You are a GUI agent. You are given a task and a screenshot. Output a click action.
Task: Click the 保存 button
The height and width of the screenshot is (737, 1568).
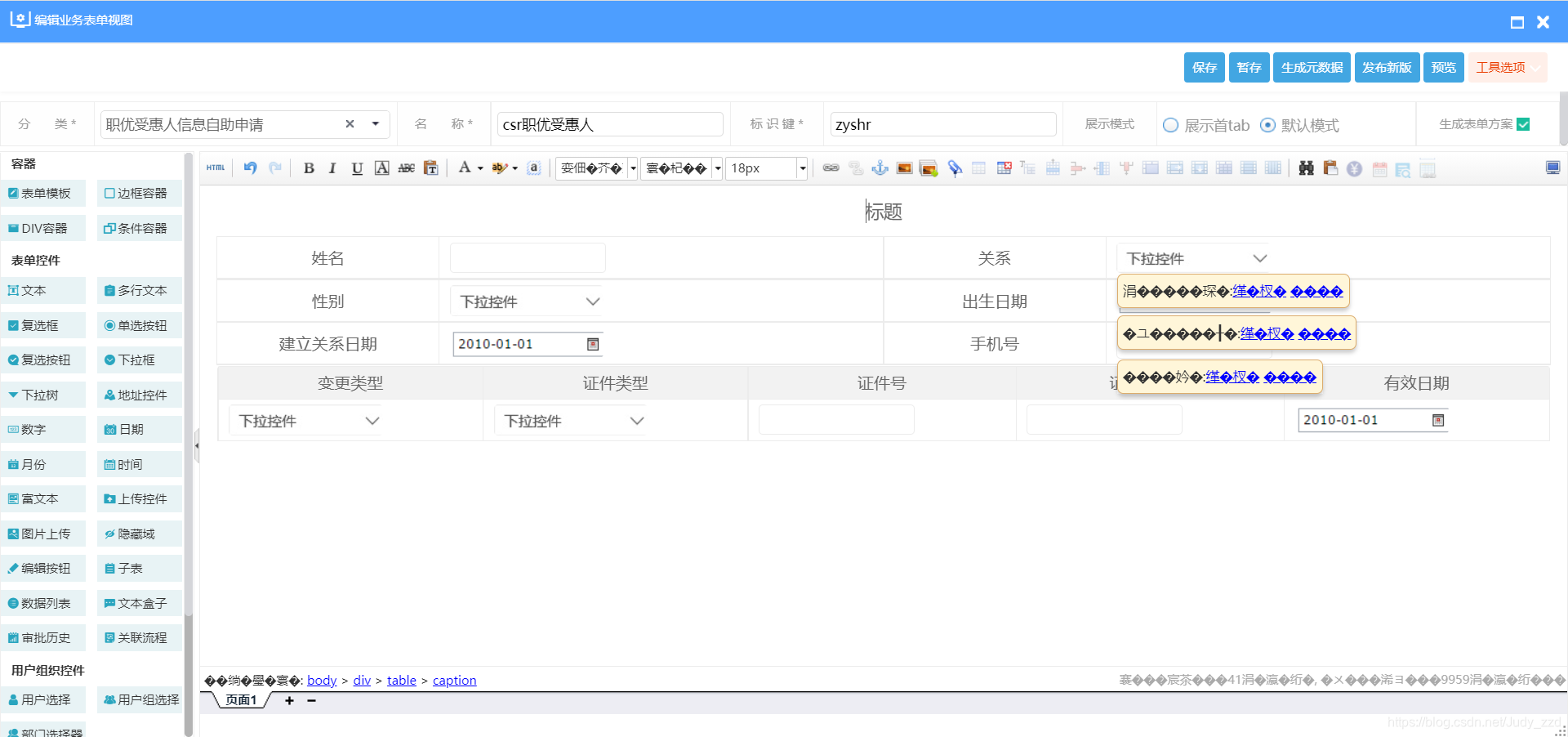point(1205,67)
